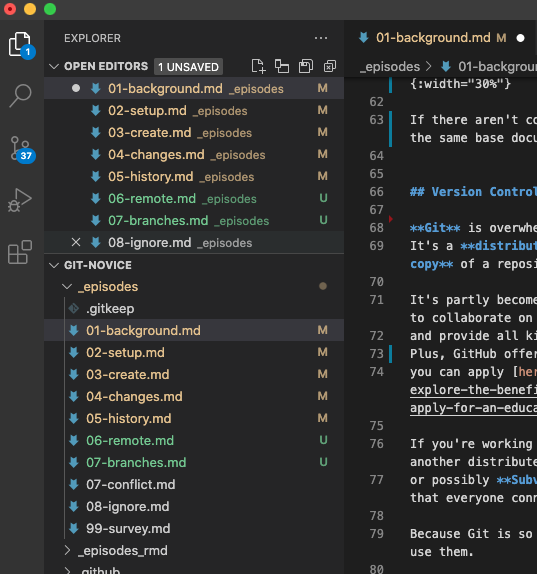This screenshot has height=574, width=537.
Task: Click the yellow macOS minimize button
Action: click(30, 9)
